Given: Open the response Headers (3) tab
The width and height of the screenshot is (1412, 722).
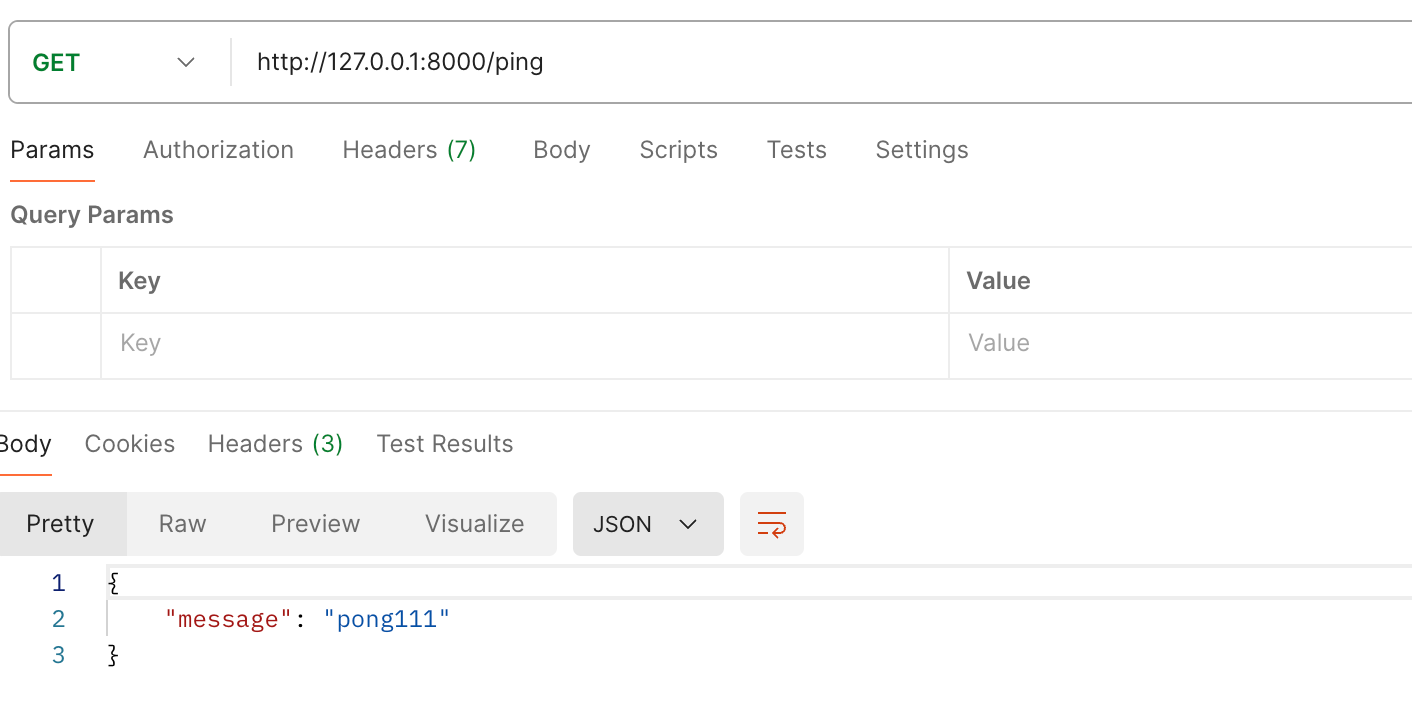Looking at the screenshot, I should (x=274, y=443).
